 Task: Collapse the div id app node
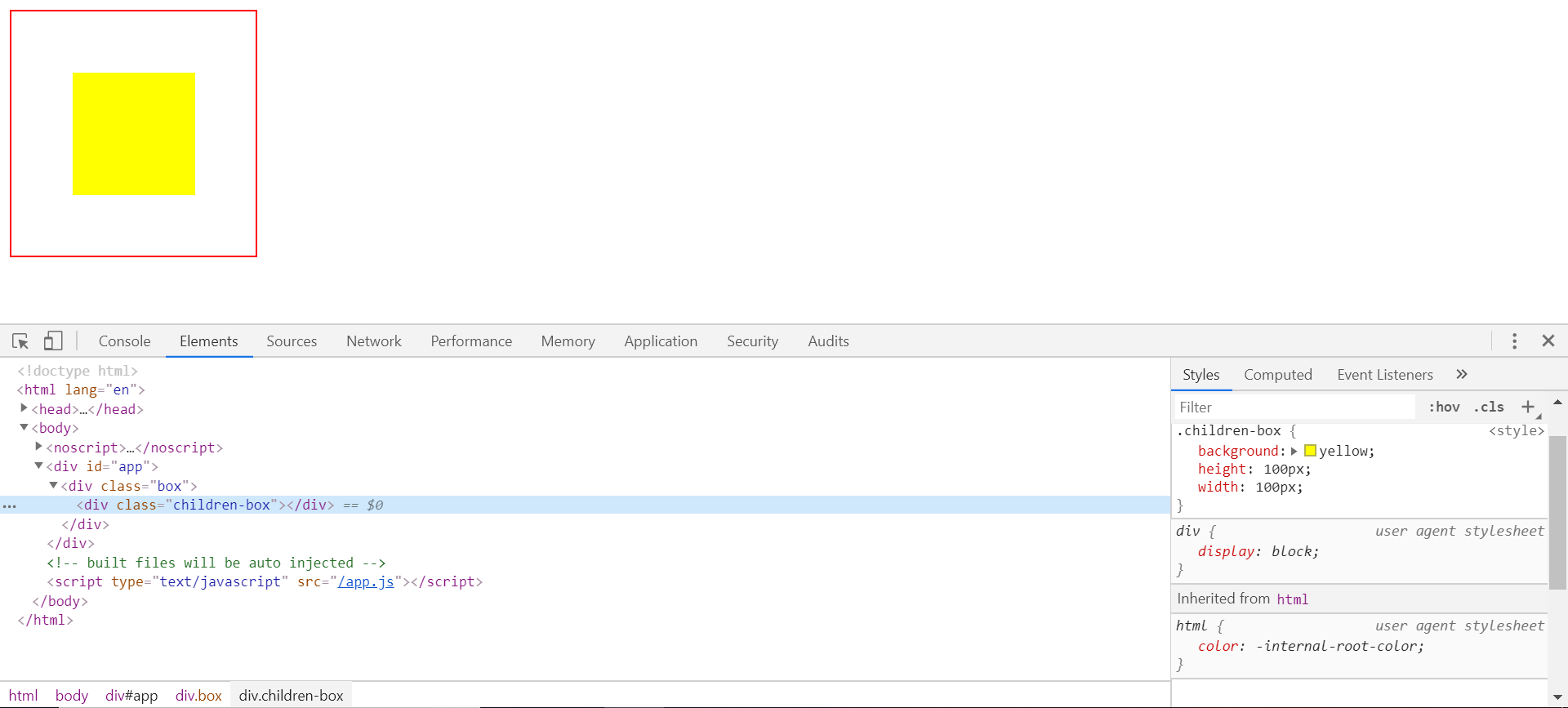pyautogui.click(x=38, y=465)
